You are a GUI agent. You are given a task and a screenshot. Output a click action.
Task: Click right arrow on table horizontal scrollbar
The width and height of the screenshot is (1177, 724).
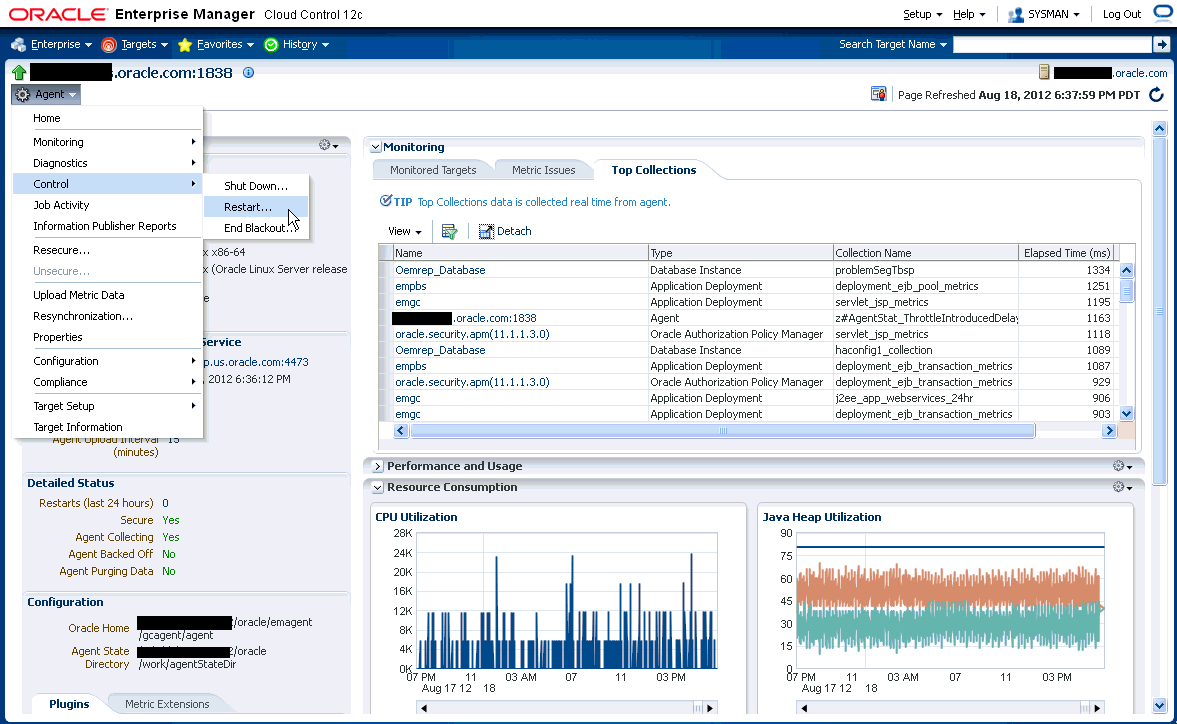tap(1109, 431)
